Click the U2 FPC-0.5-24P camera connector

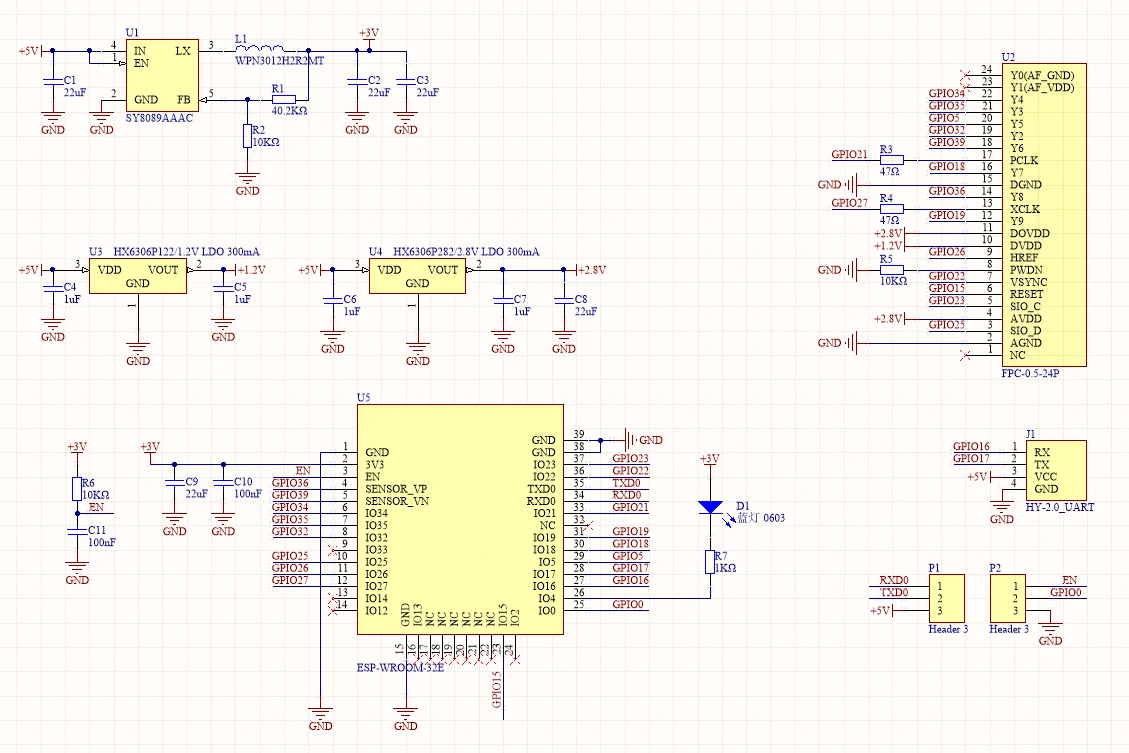(x=1046, y=215)
